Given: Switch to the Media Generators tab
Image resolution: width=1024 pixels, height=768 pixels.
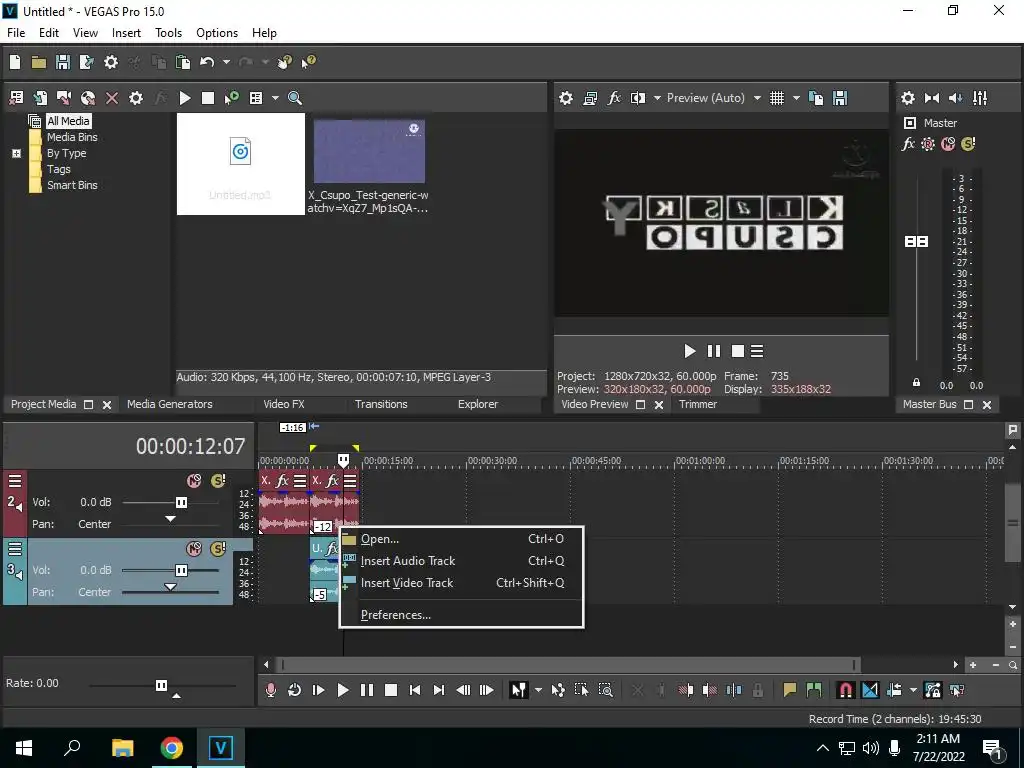Looking at the screenshot, I should pyautogui.click(x=170, y=404).
